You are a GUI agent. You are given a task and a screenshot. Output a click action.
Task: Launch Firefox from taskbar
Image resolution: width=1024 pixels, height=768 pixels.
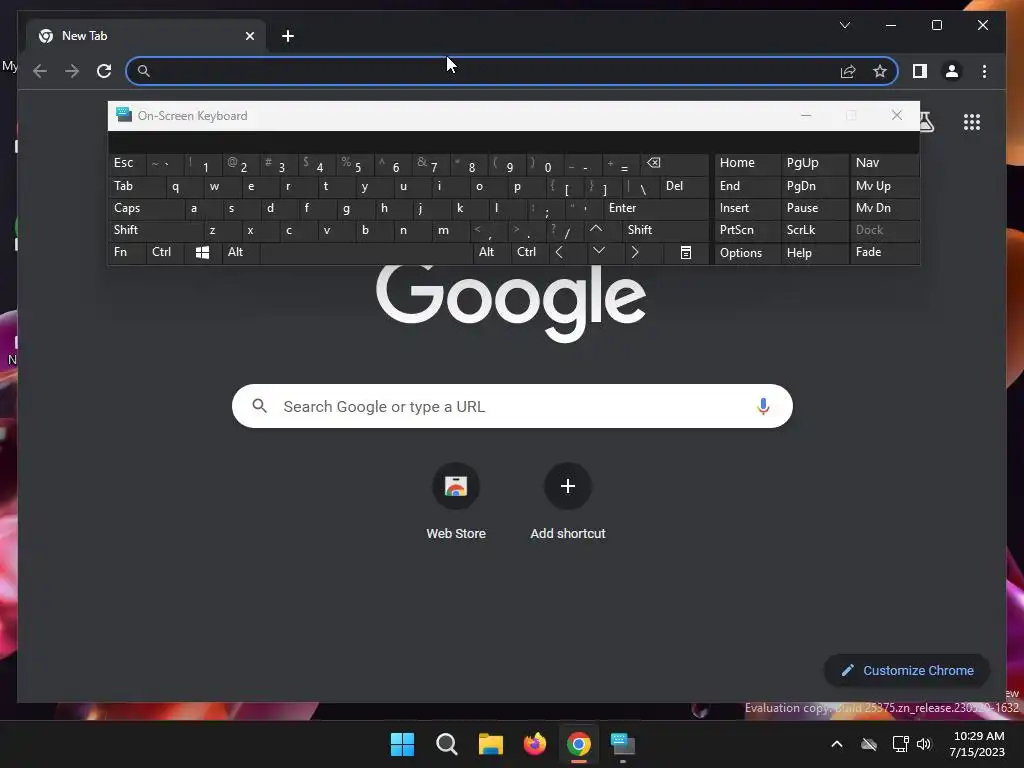coord(535,744)
